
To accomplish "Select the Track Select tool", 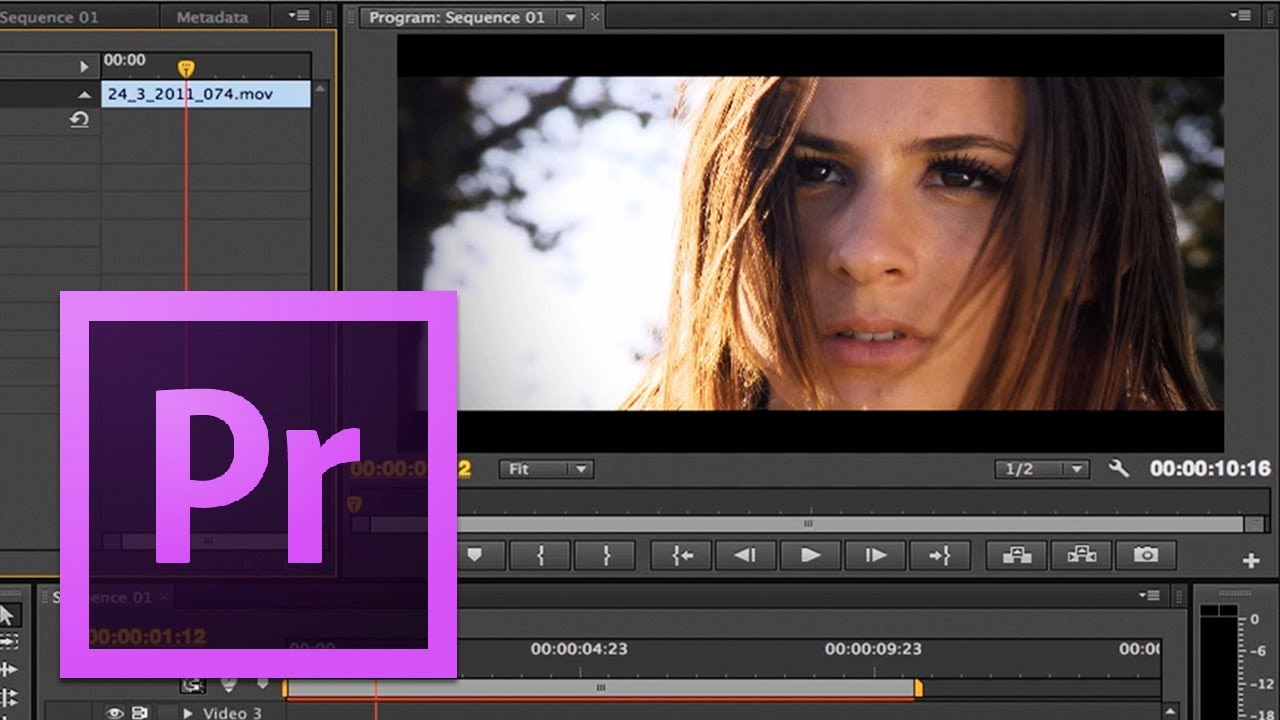I will click(x=8, y=641).
